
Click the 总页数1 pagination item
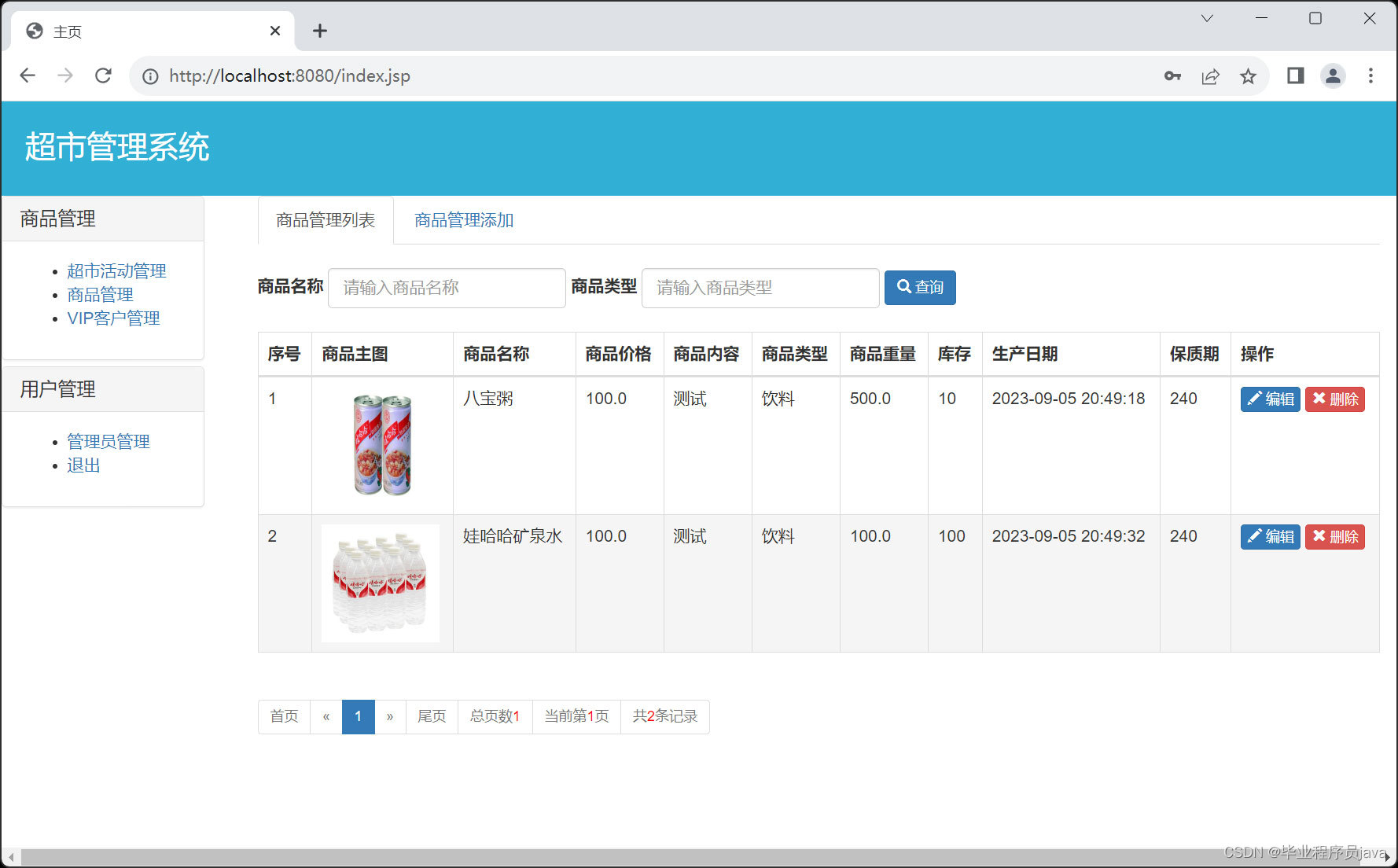[495, 717]
